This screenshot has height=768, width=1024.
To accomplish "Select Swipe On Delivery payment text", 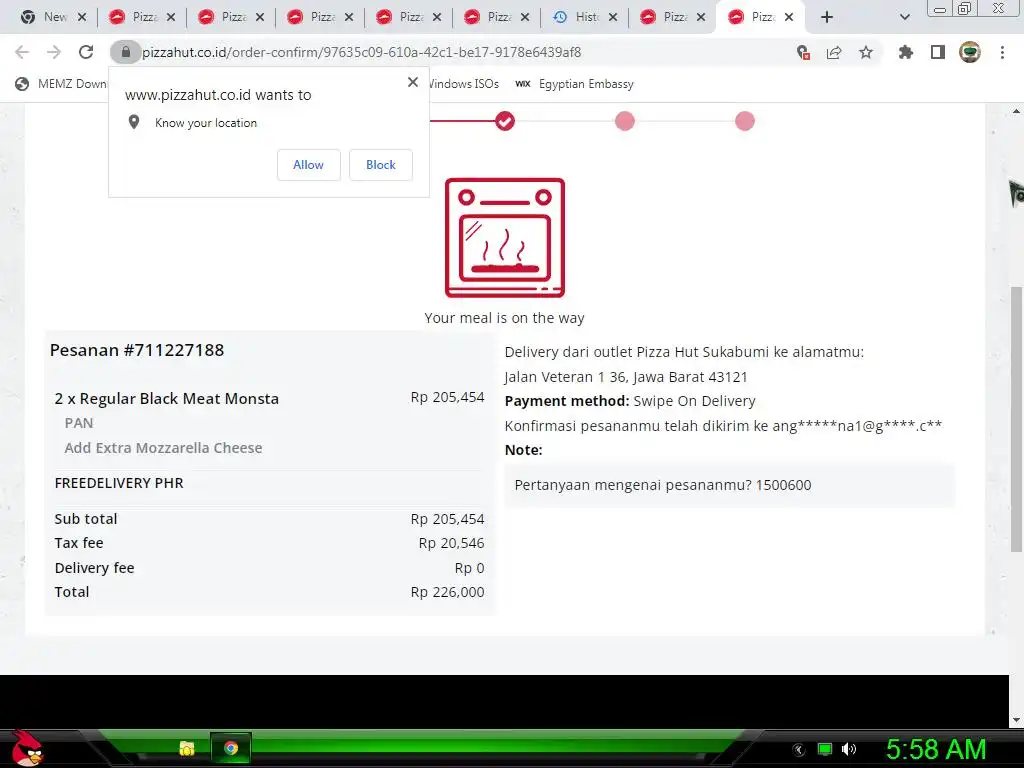I will click(x=694, y=401).
